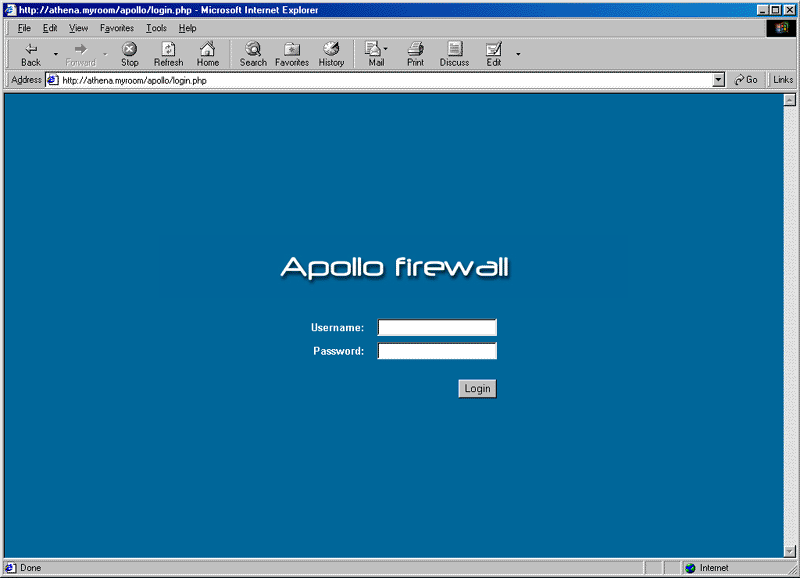The height and width of the screenshot is (578, 800).
Task: Open the Favorites toolbar icon
Action: tap(291, 49)
